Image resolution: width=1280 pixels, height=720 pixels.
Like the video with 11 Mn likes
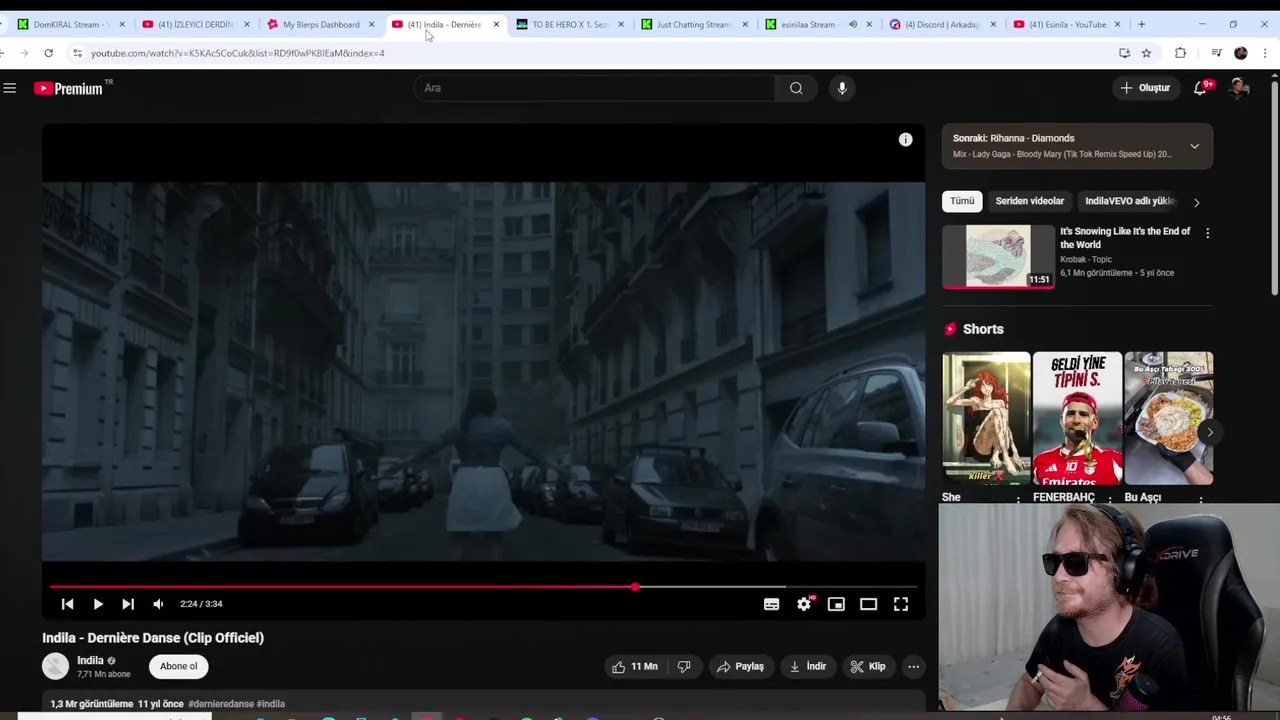point(635,667)
